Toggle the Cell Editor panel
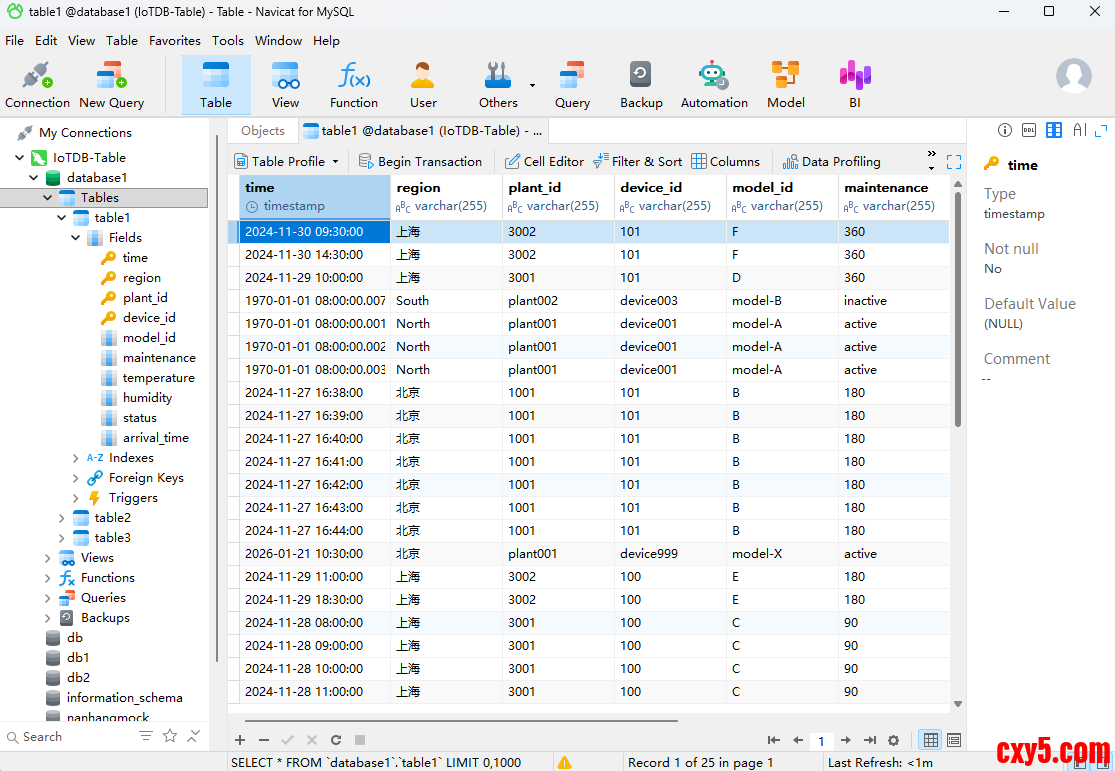Viewport: 1115px width, 771px height. pos(544,161)
